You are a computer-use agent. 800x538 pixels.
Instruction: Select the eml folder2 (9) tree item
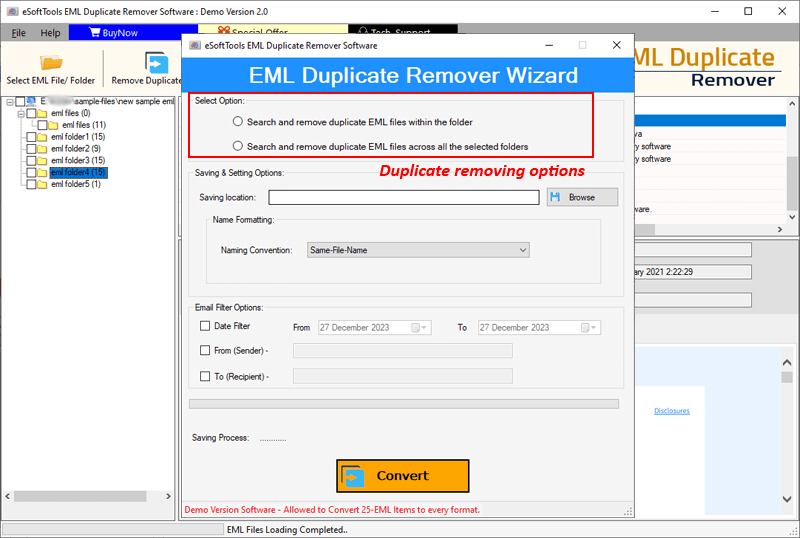pyautogui.click(x=76, y=149)
